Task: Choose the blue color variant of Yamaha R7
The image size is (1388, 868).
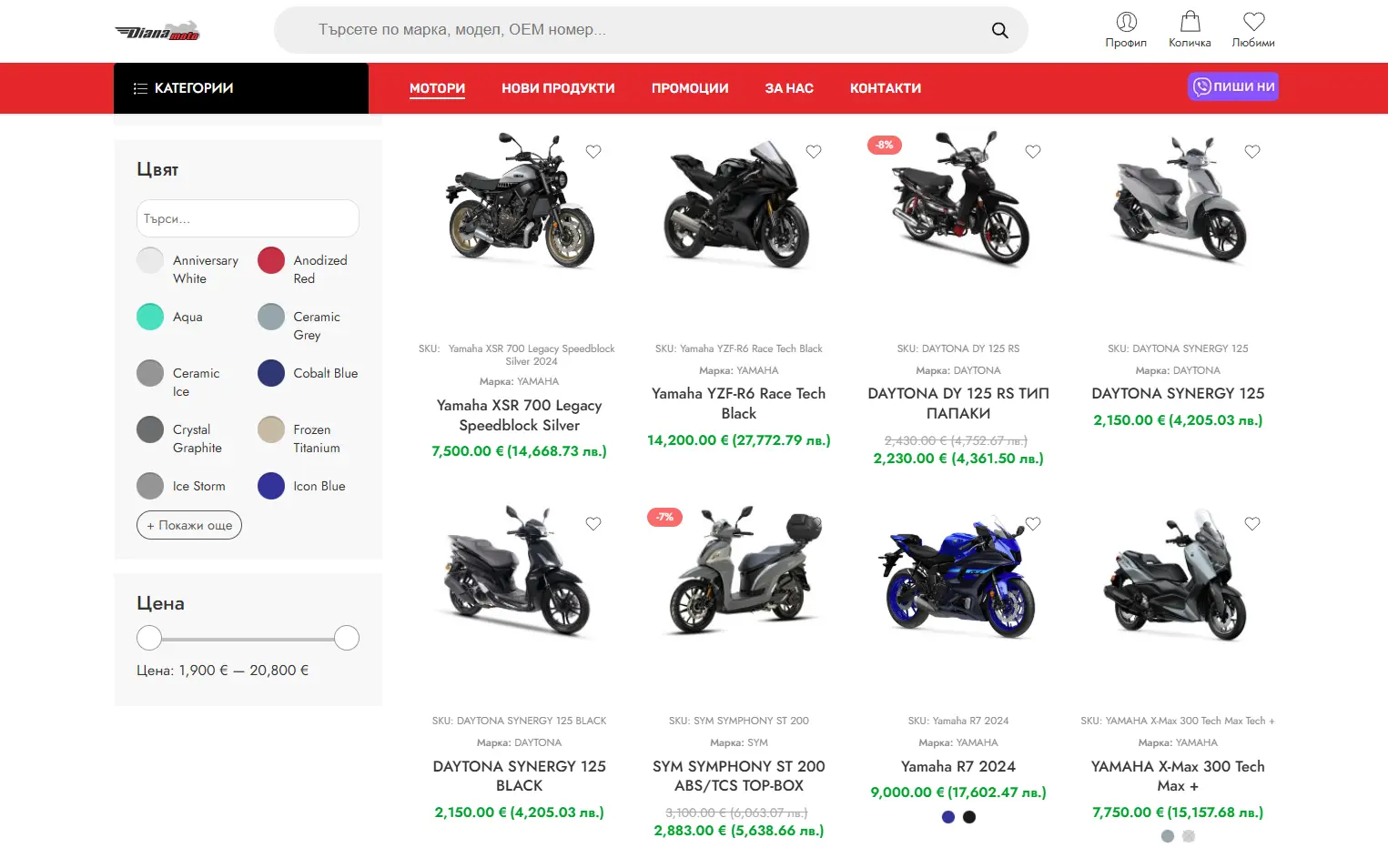Action: tap(948, 817)
